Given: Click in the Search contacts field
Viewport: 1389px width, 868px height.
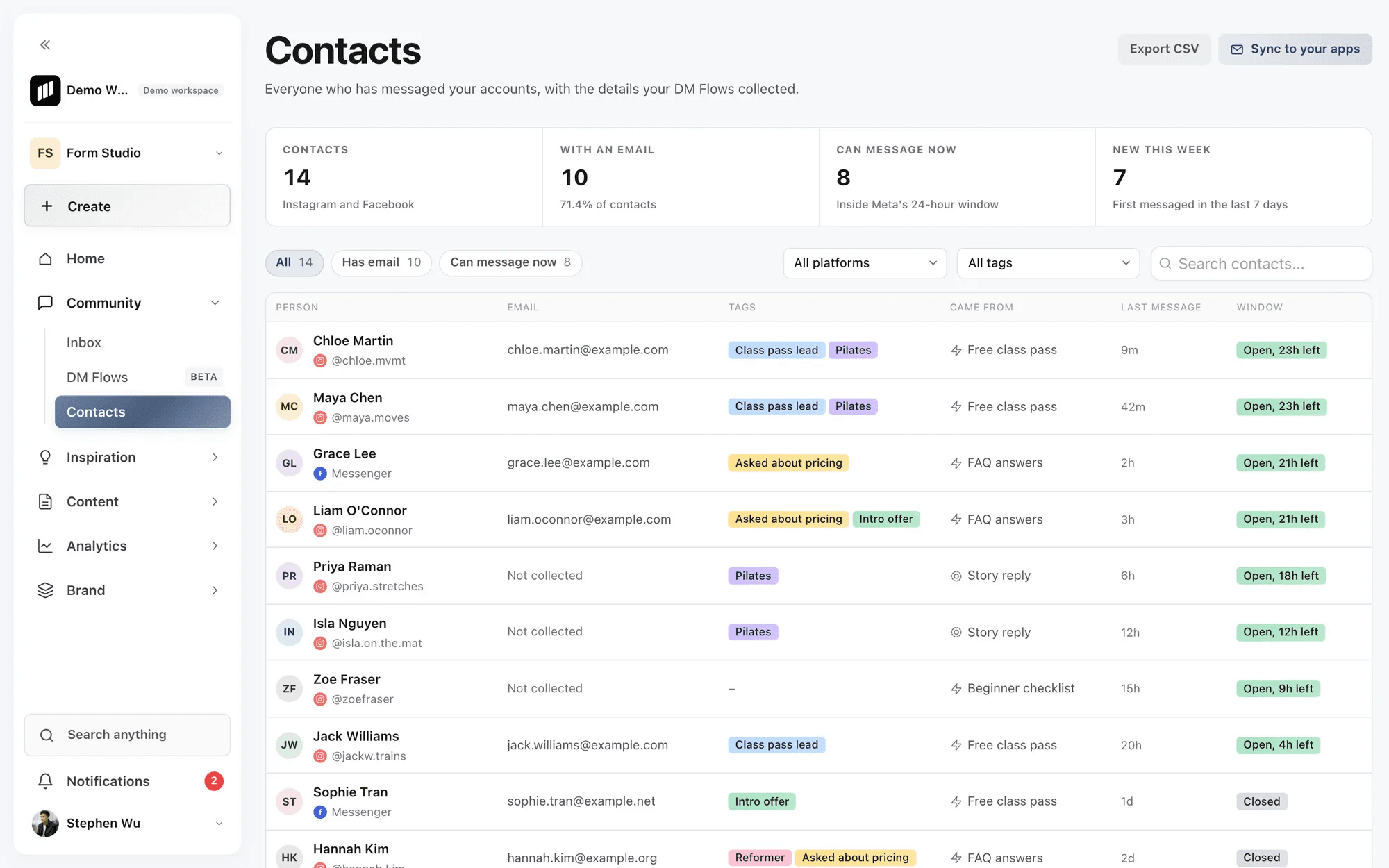Looking at the screenshot, I should pos(1261,264).
